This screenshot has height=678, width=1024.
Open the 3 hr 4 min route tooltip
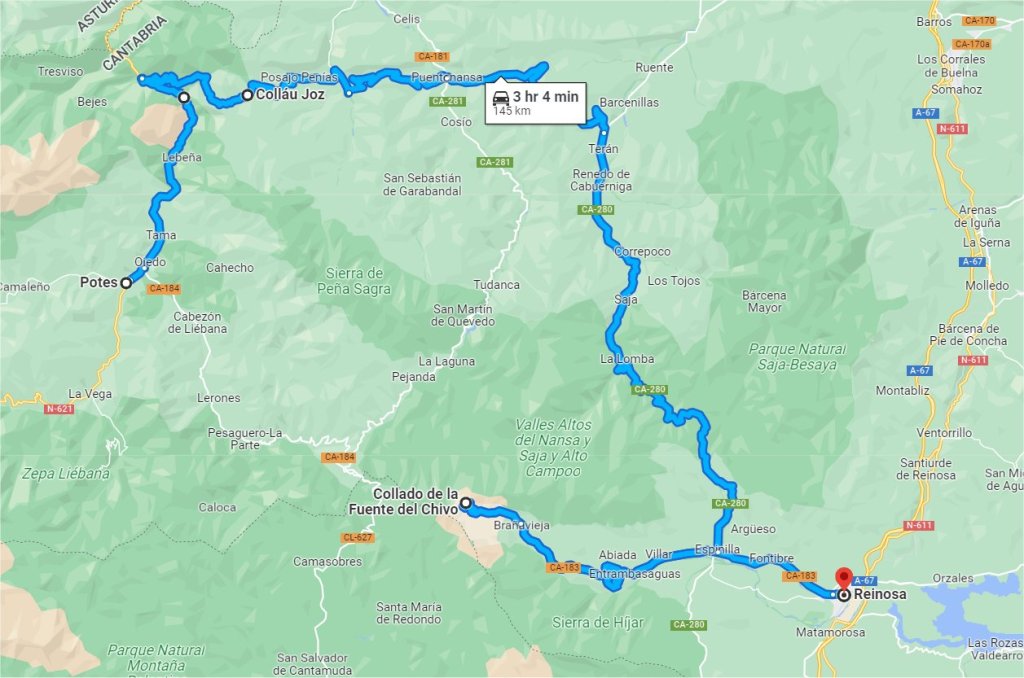(x=536, y=103)
